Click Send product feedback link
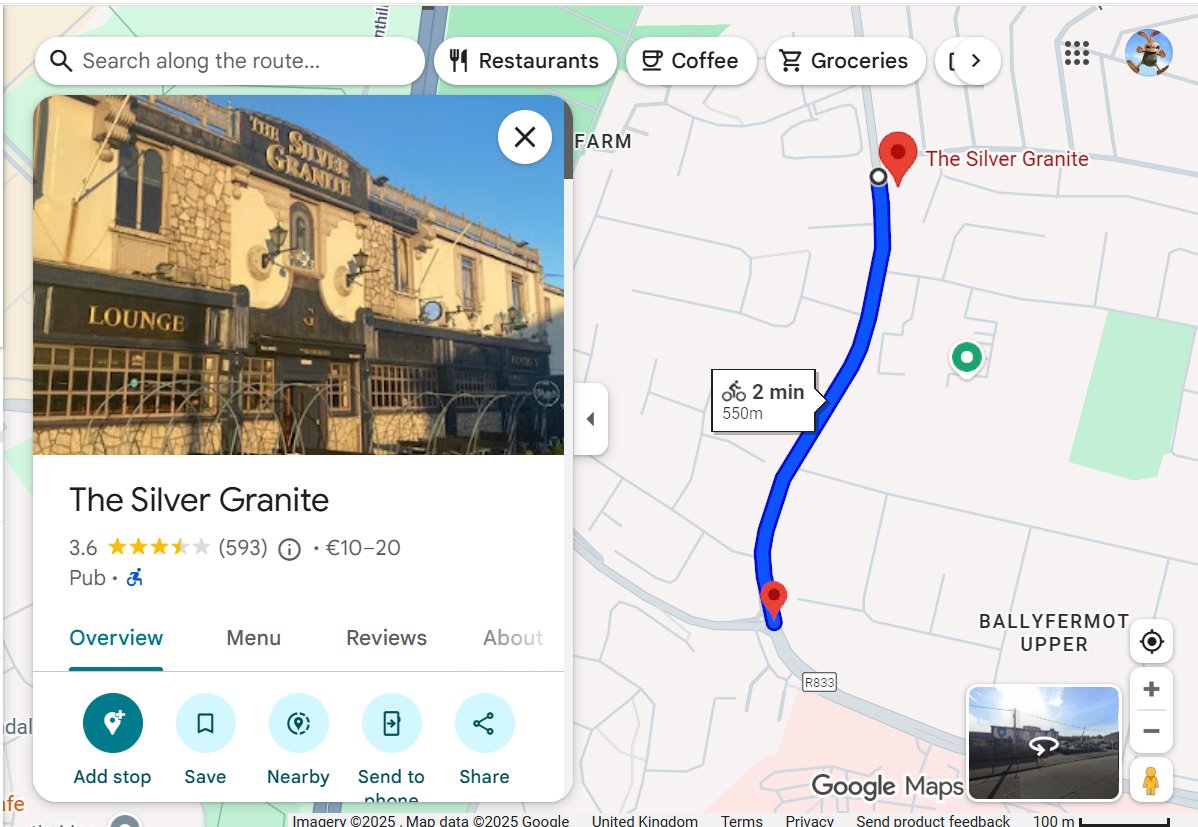Image resolution: width=1198 pixels, height=827 pixels. [x=933, y=820]
